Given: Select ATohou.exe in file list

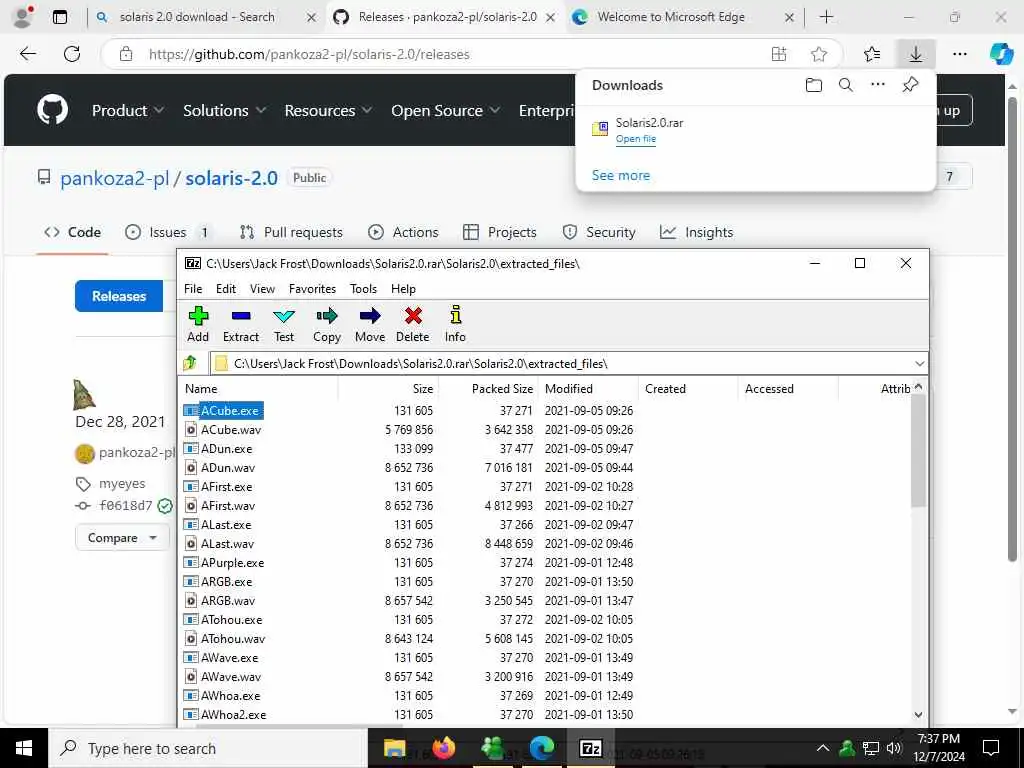Looking at the screenshot, I should coord(231,620).
